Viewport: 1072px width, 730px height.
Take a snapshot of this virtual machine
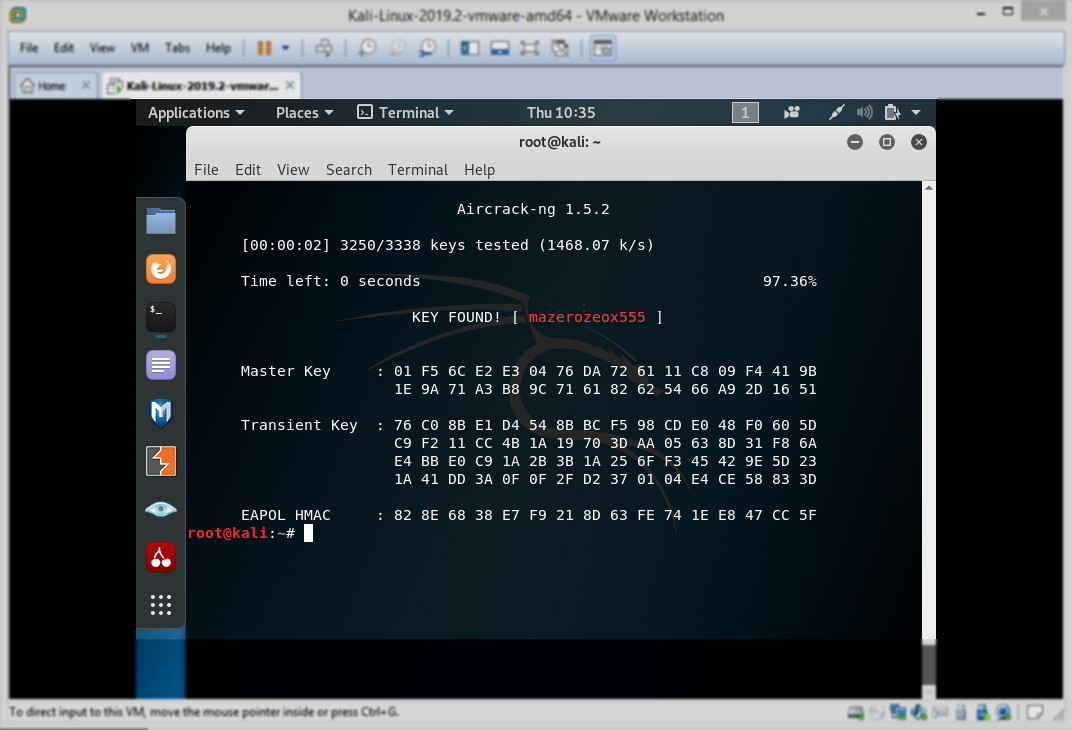pyautogui.click(x=367, y=48)
